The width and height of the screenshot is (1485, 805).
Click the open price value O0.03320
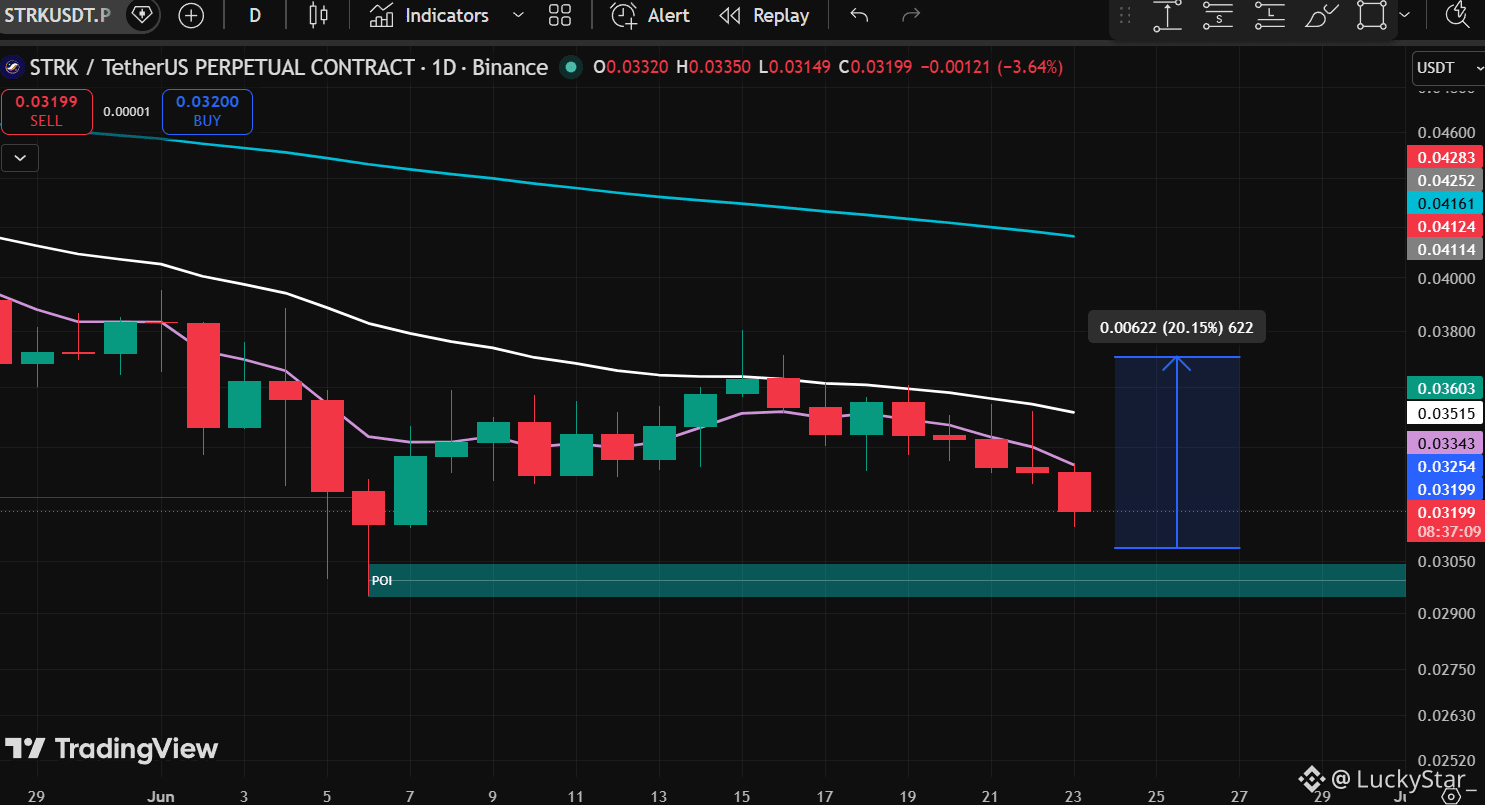click(630, 68)
